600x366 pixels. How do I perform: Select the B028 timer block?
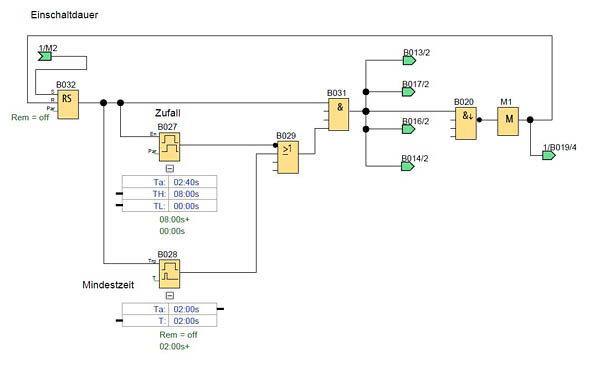[x=170, y=274]
